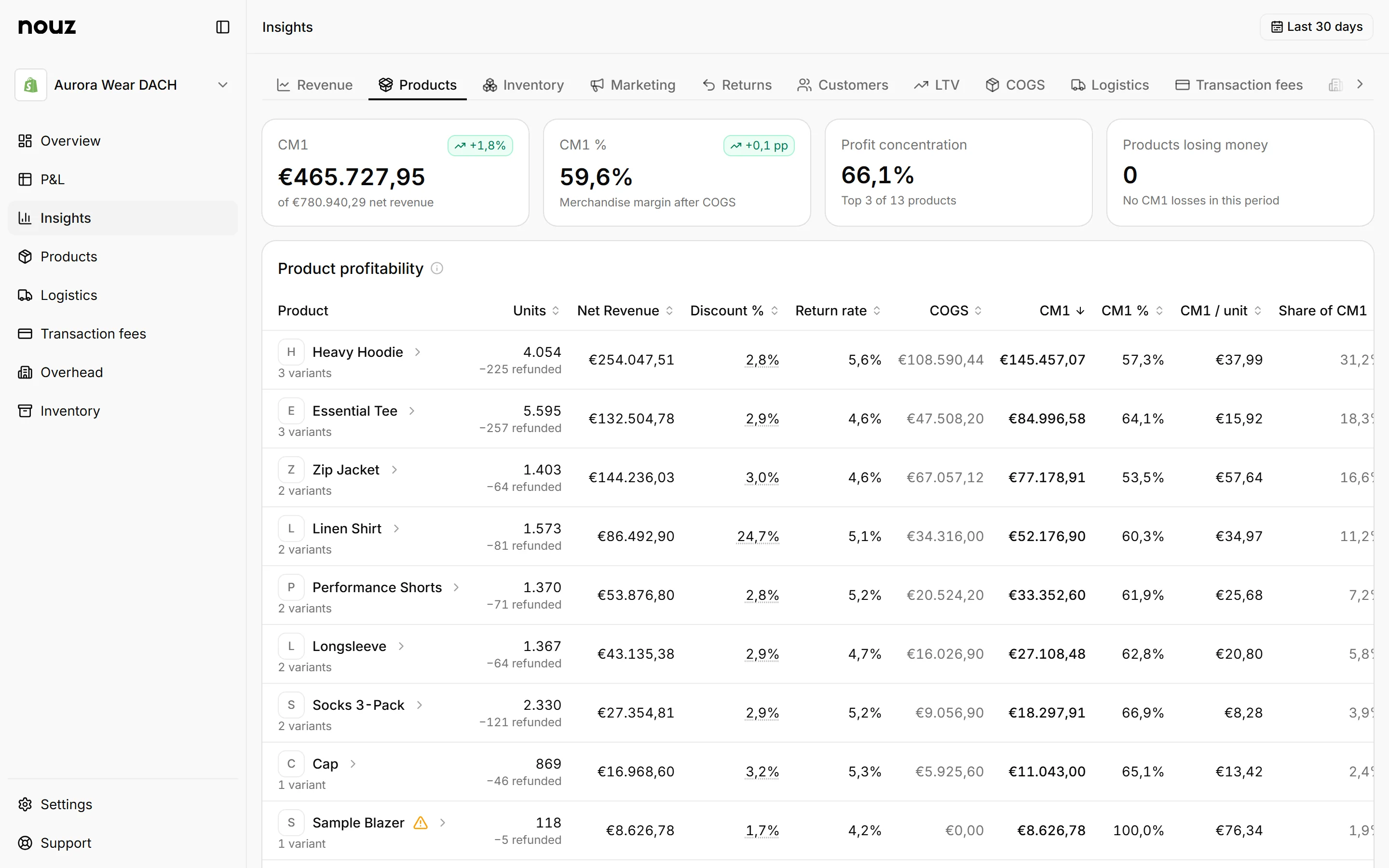Switch to the Marketing tab
1389x868 pixels.
(633, 85)
